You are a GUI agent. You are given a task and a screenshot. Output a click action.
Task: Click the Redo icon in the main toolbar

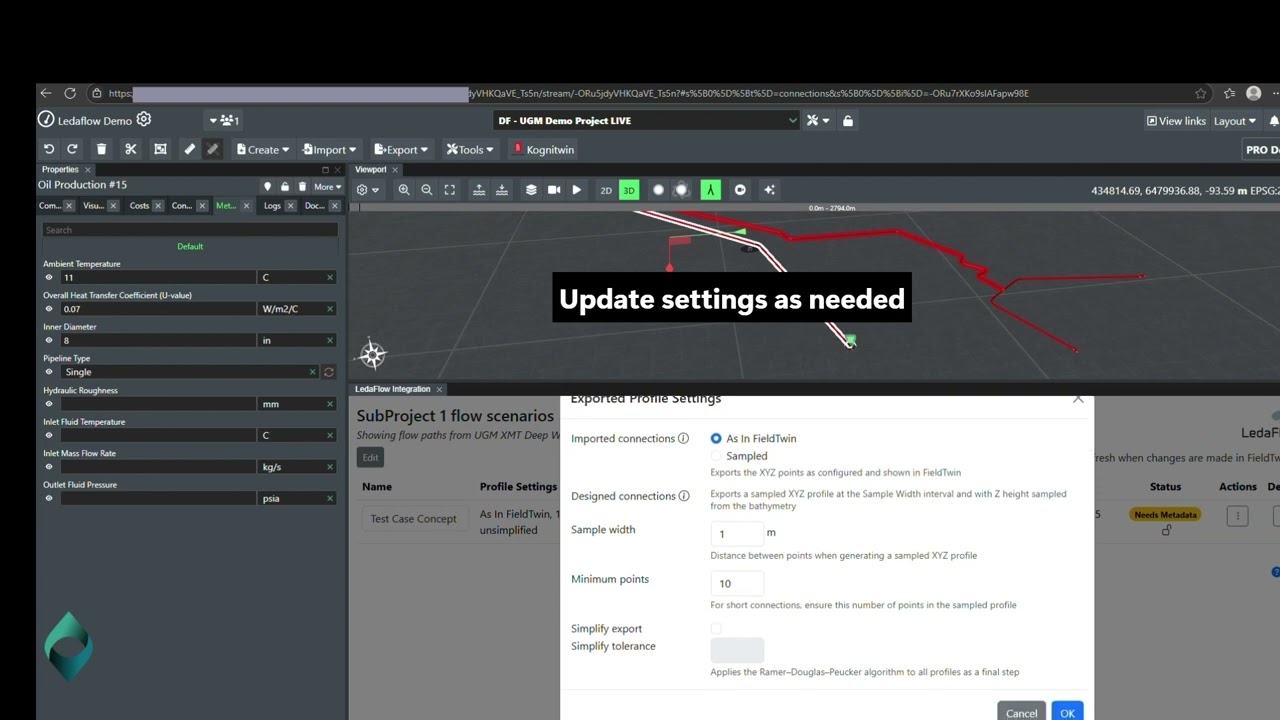click(72, 149)
